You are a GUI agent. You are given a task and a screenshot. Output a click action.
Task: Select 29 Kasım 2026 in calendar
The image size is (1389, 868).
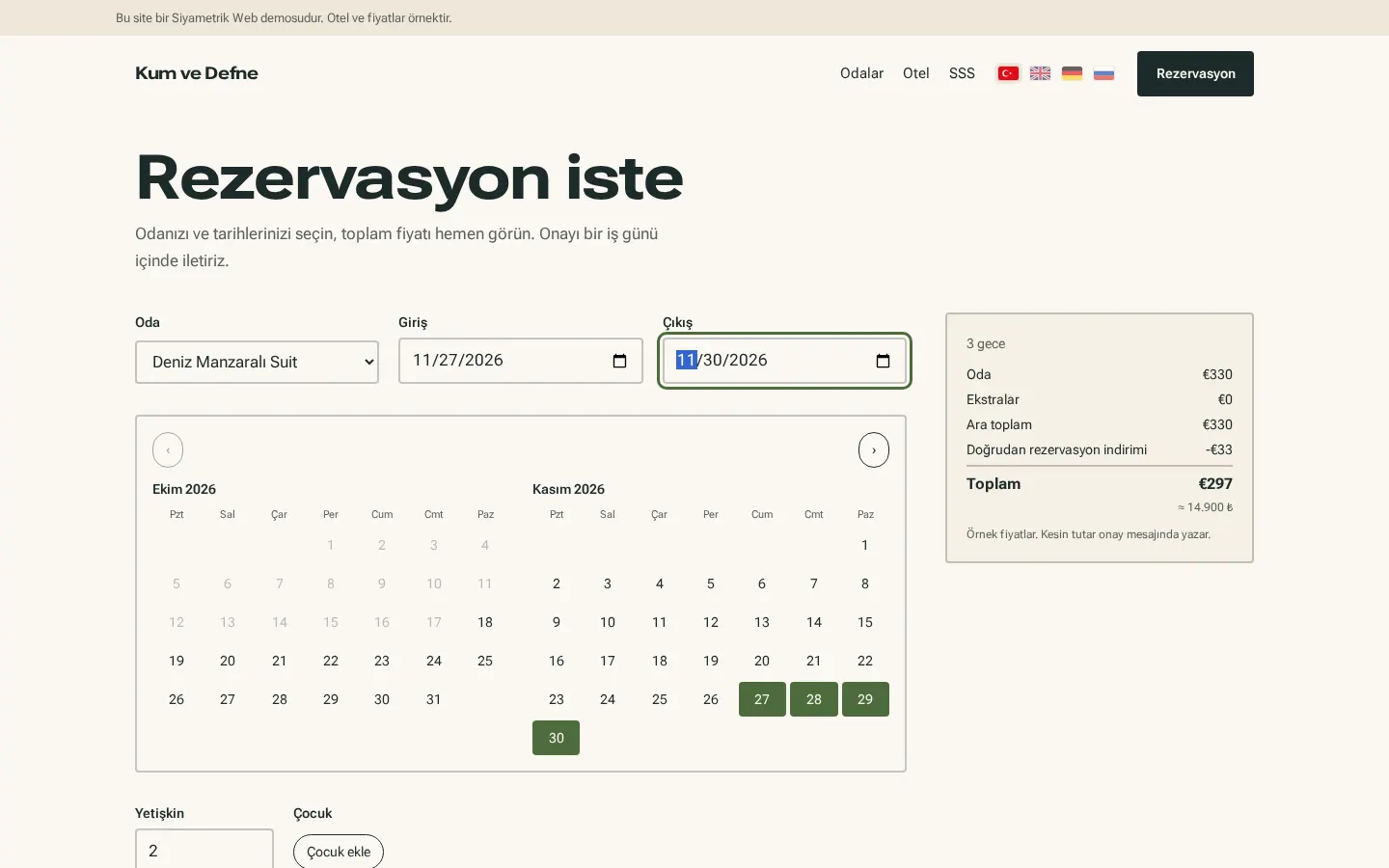point(865,699)
